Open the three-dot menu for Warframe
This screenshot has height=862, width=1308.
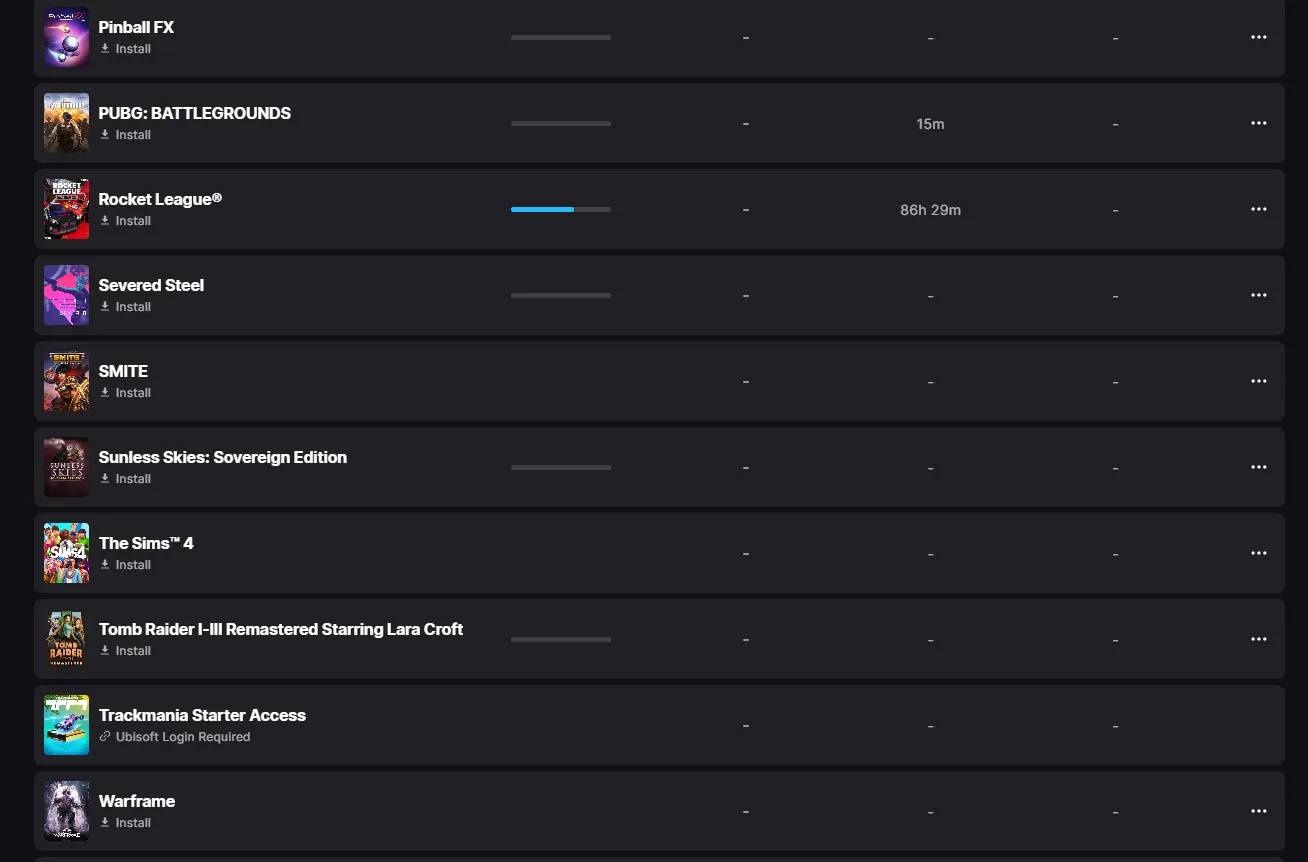[1259, 811]
